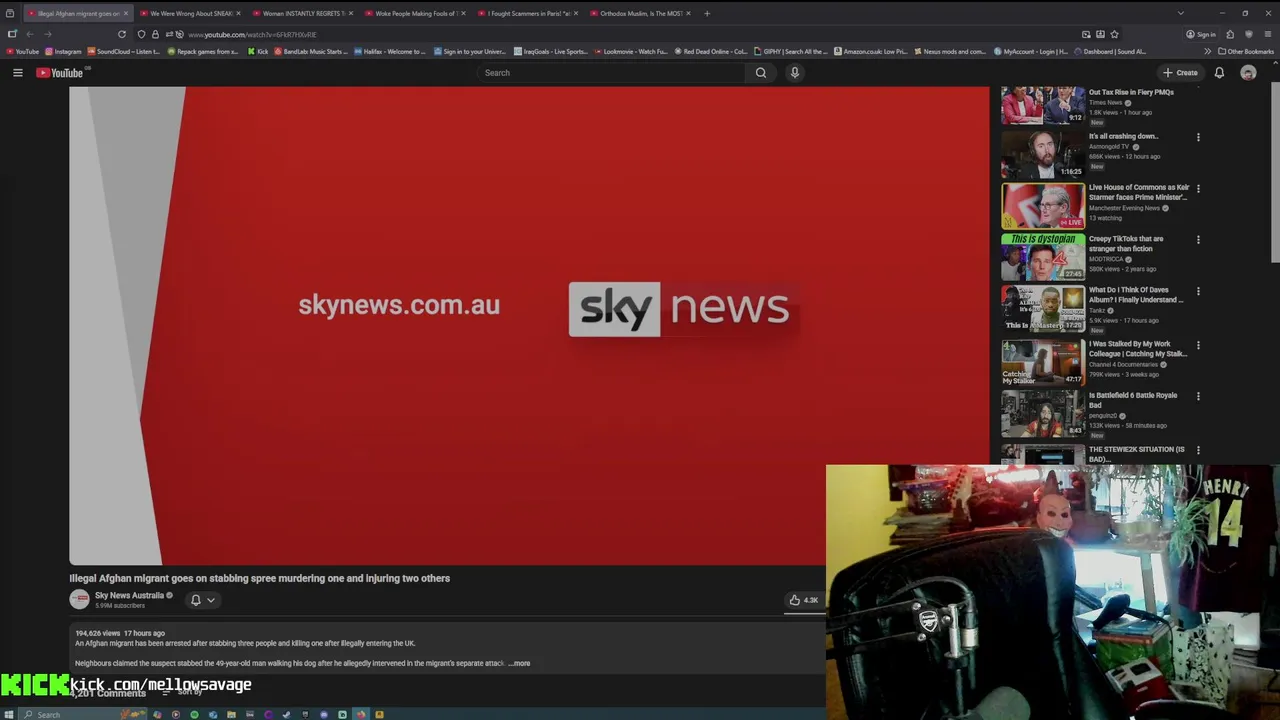Open the YouTube notifications bell
Image resolution: width=1280 pixels, height=720 pixels.
tap(1219, 73)
